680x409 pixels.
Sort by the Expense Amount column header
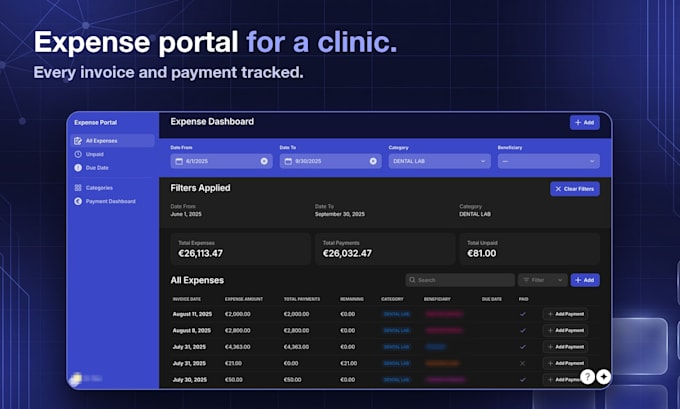click(244, 299)
